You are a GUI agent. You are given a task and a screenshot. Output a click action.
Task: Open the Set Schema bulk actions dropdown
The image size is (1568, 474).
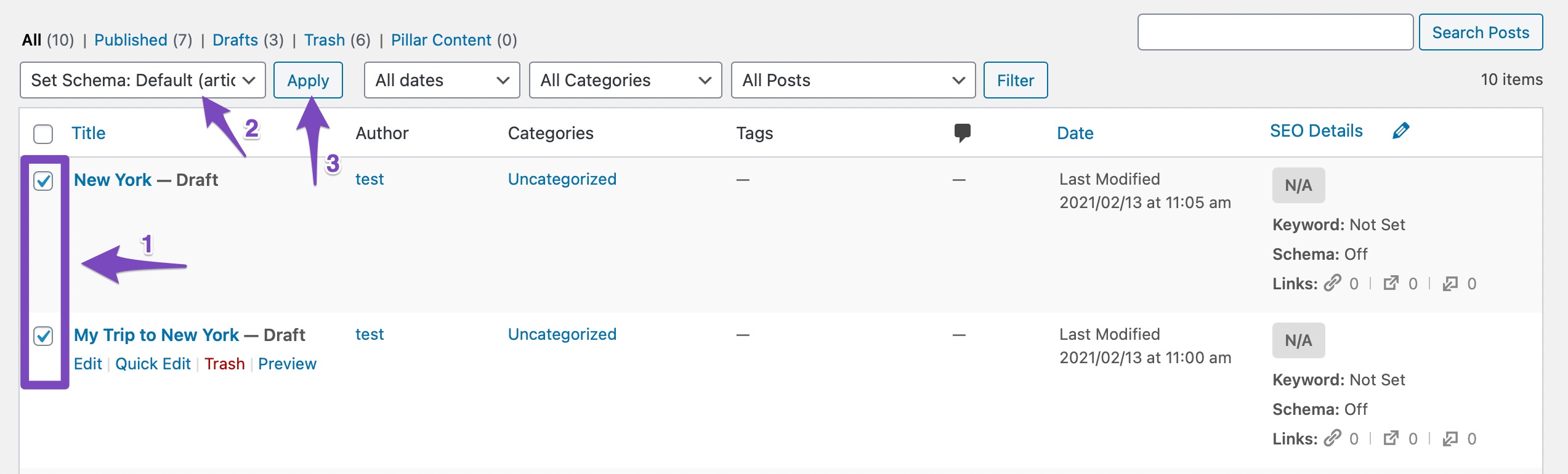coord(143,80)
